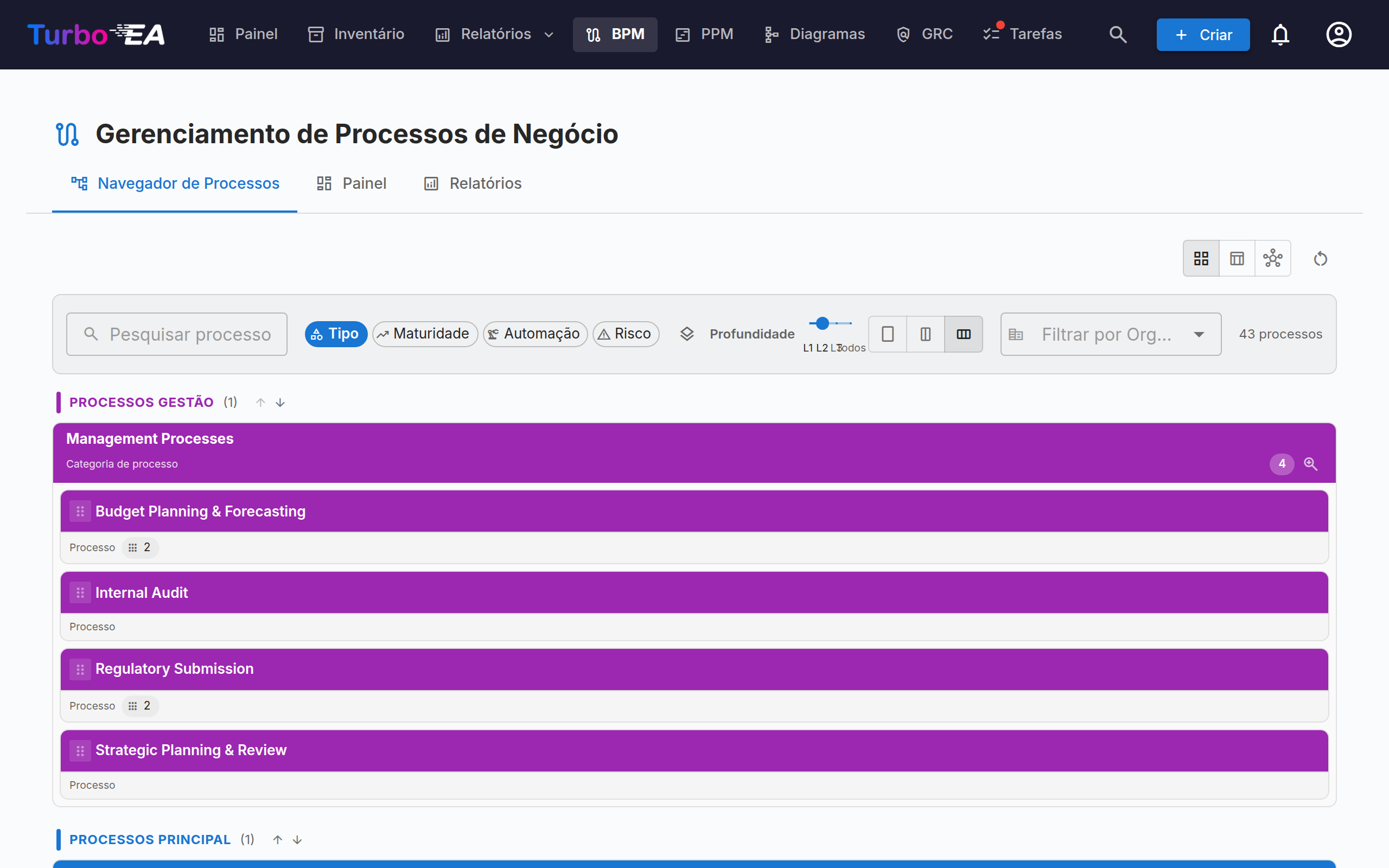Click the 43 processos count text
1389x868 pixels.
click(1280, 334)
